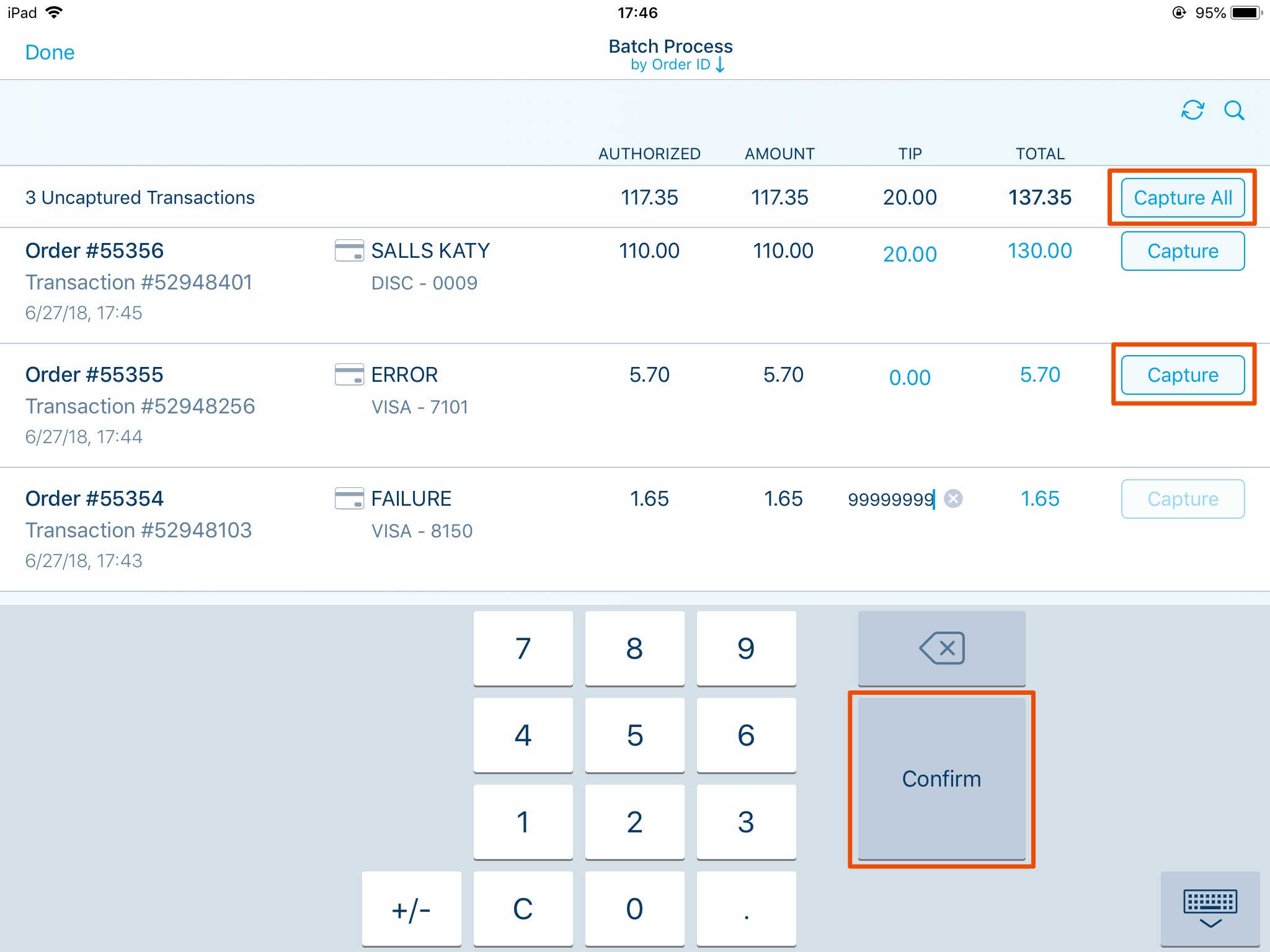Open the search magnifier icon

pyautogui.click(x=1234, y=110)
